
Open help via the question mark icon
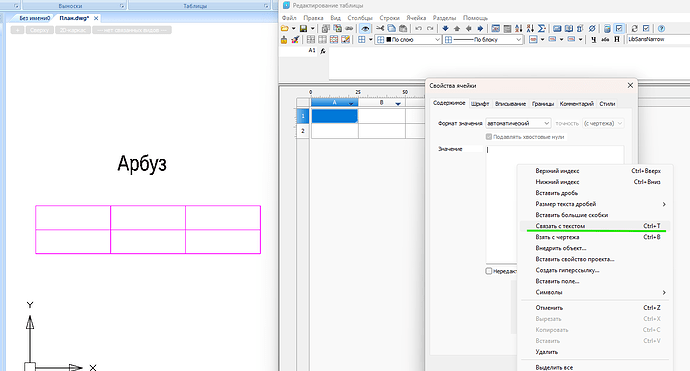point(661,29)
